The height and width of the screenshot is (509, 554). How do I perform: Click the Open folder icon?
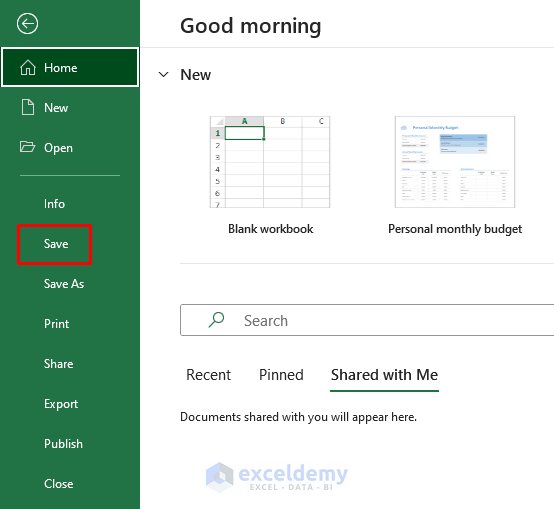click(x=28, y=147)
